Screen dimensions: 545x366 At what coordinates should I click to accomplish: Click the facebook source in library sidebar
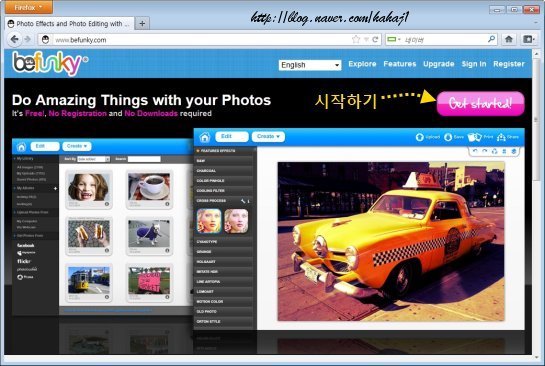point(26,245)
